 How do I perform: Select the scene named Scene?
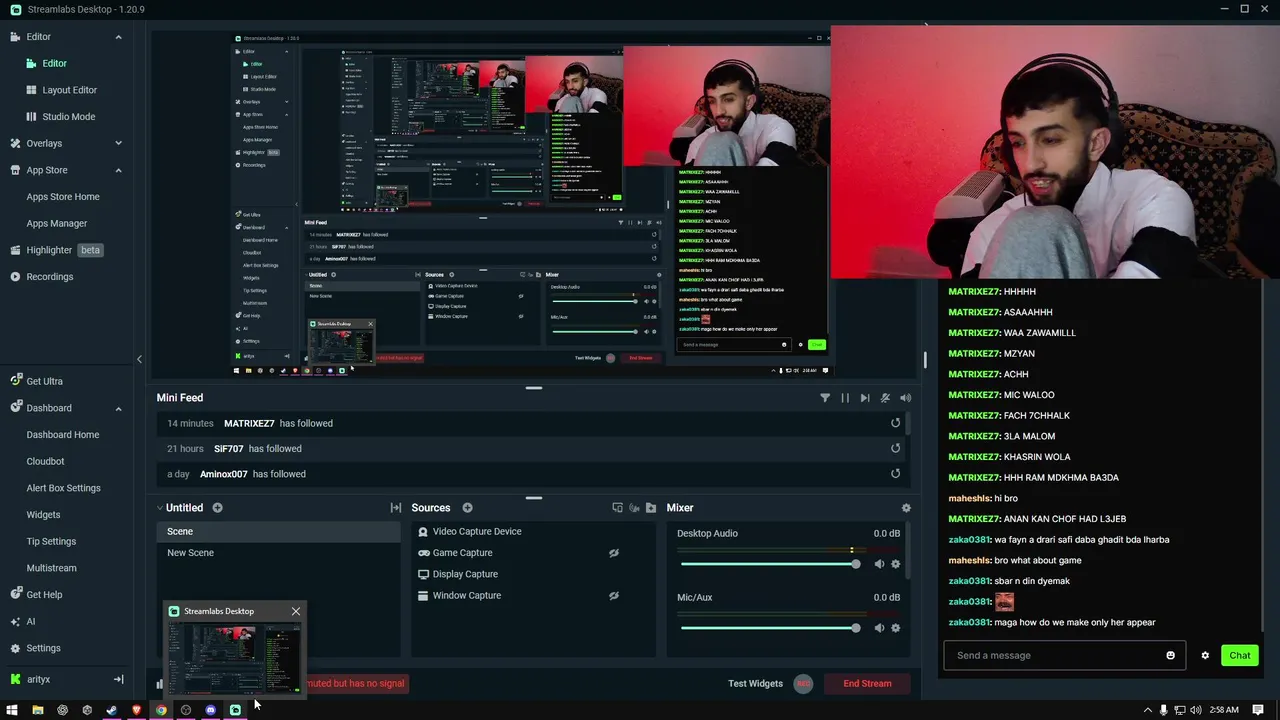tap(278, 531)
